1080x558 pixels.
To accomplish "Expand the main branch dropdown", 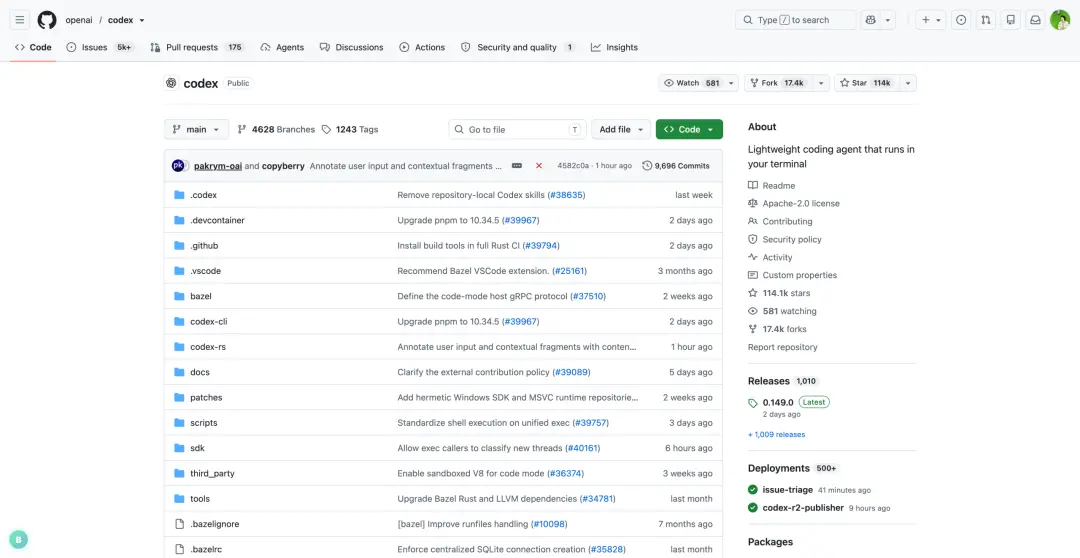I will tap(196, 130).
